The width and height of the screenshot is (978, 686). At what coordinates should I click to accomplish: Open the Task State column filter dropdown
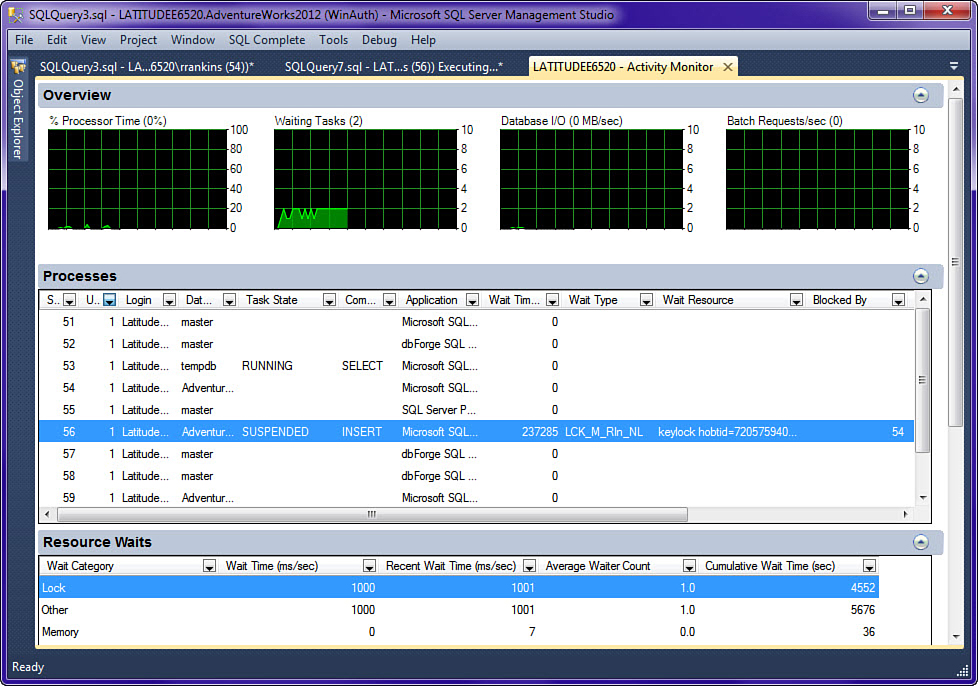coord(329,300)
